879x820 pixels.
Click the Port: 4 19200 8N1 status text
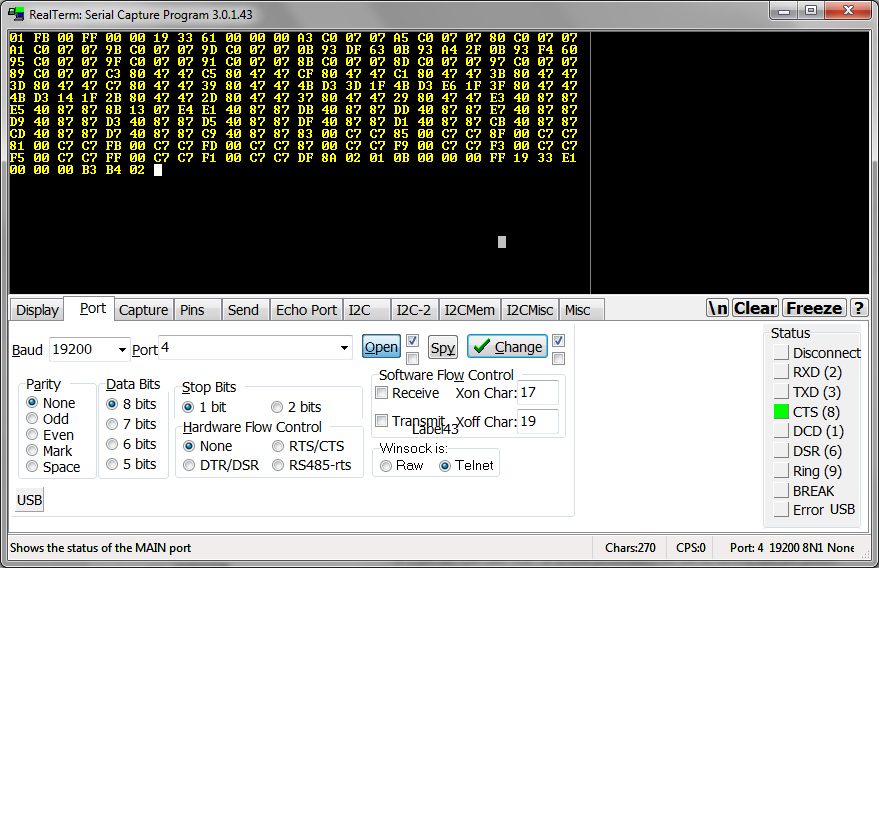point(792,548)
